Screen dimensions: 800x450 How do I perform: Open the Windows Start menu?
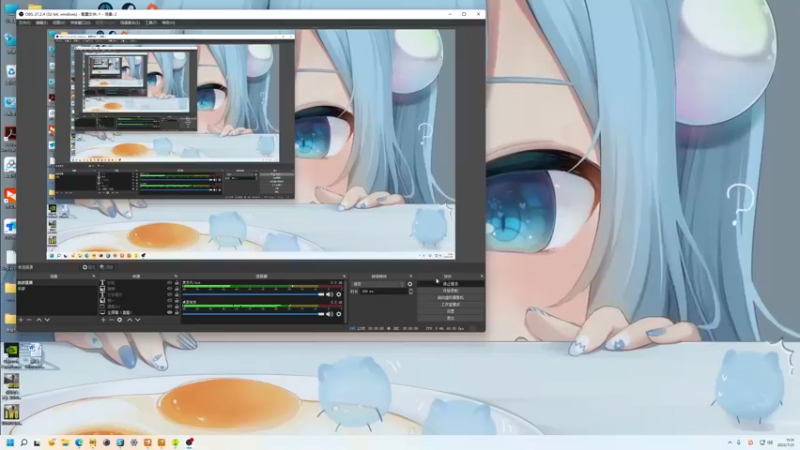point(10,442)
